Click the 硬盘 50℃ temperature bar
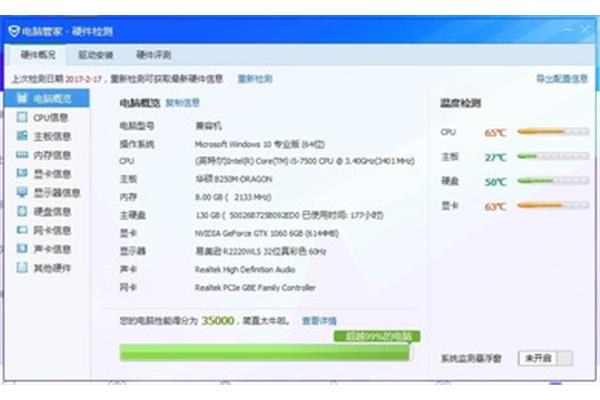 pos(553,181)
